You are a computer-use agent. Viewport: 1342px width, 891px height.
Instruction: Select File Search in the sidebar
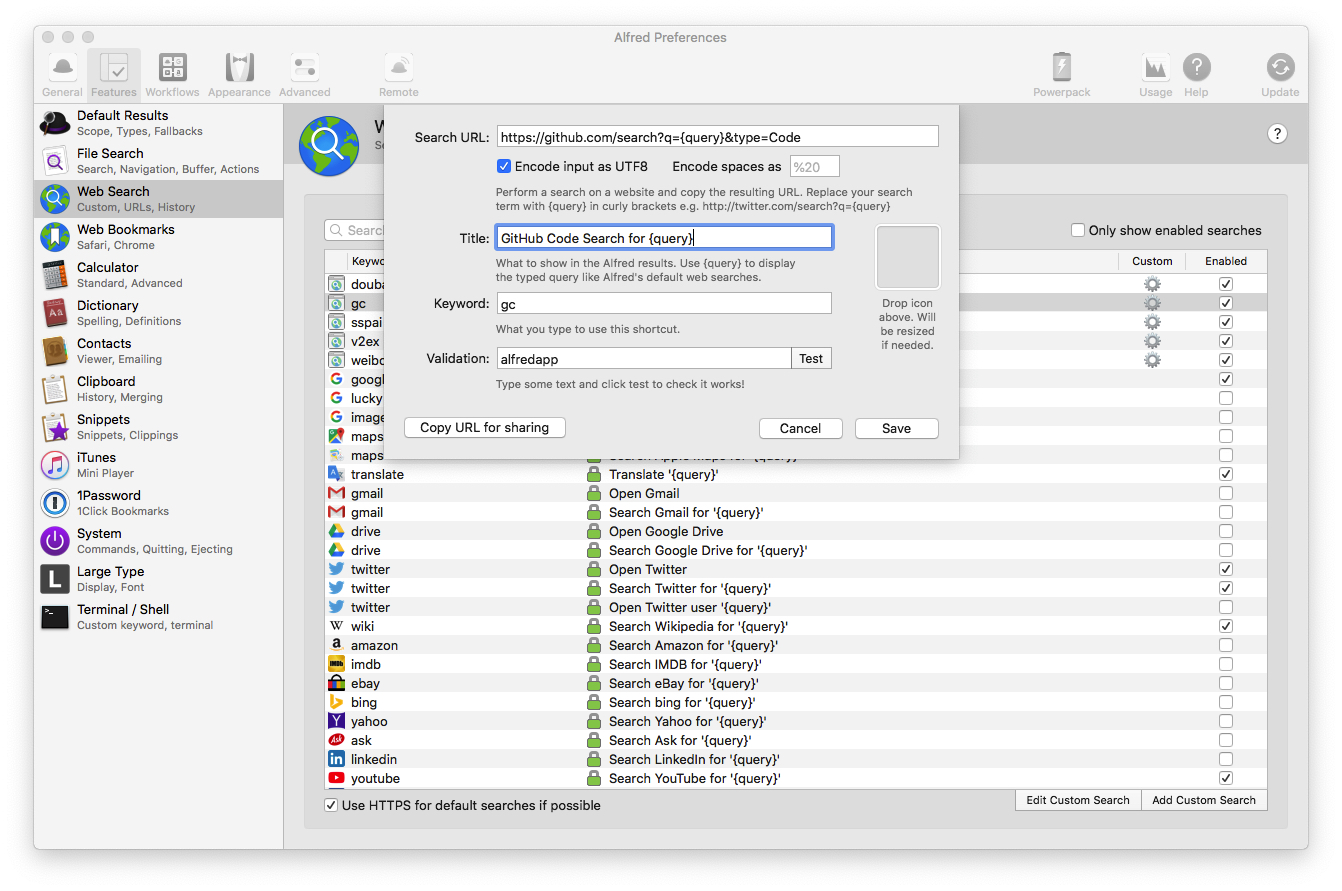159,161
